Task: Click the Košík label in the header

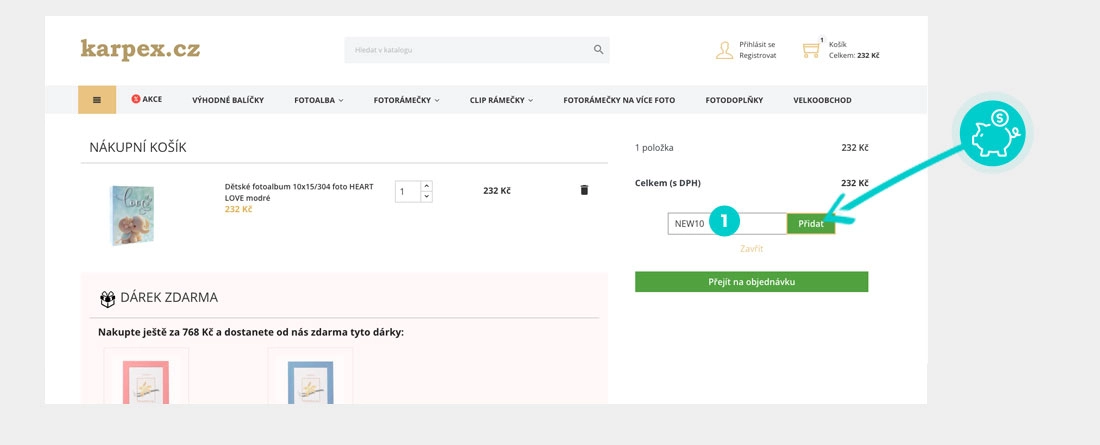Action: (x=838, y=44)
